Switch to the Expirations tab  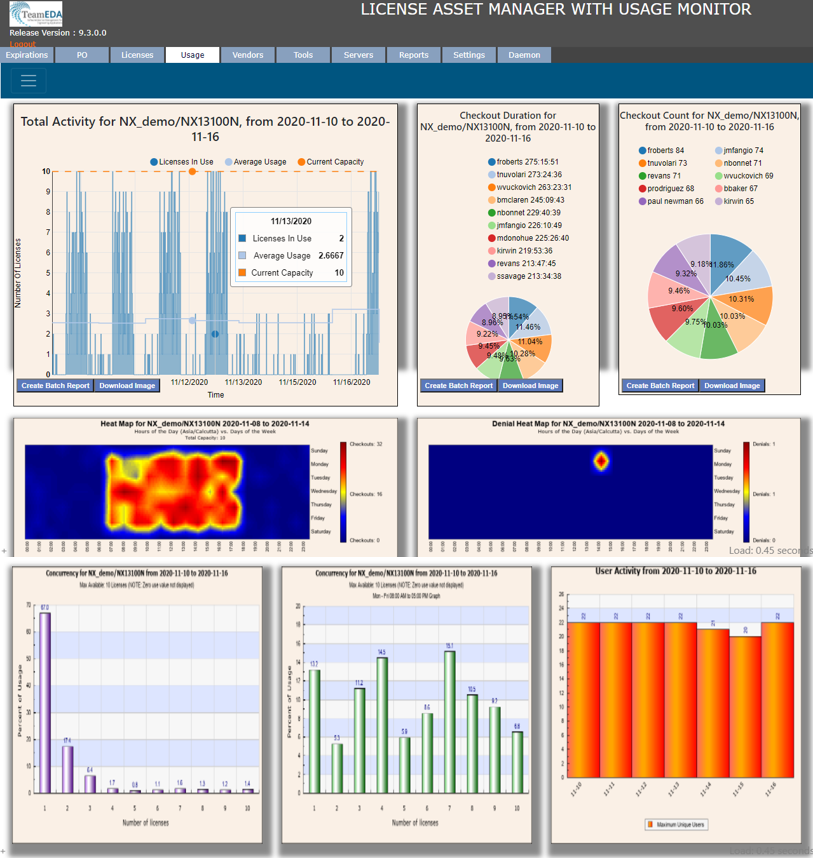27,55
